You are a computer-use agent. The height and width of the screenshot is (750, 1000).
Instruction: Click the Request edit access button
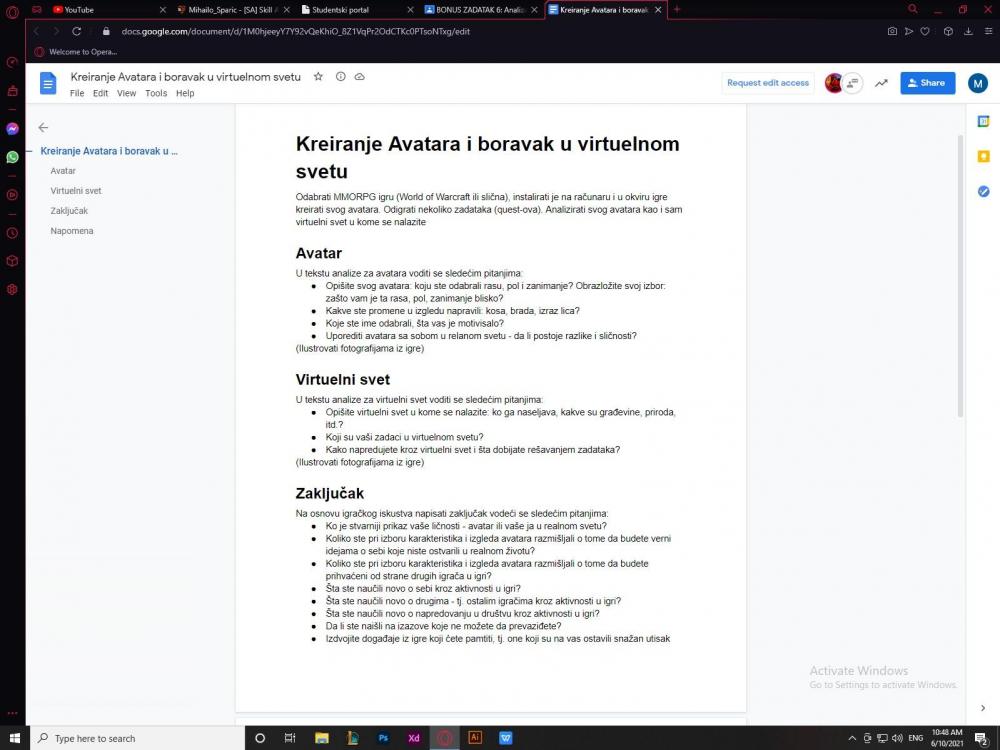[x=767, y=83]
